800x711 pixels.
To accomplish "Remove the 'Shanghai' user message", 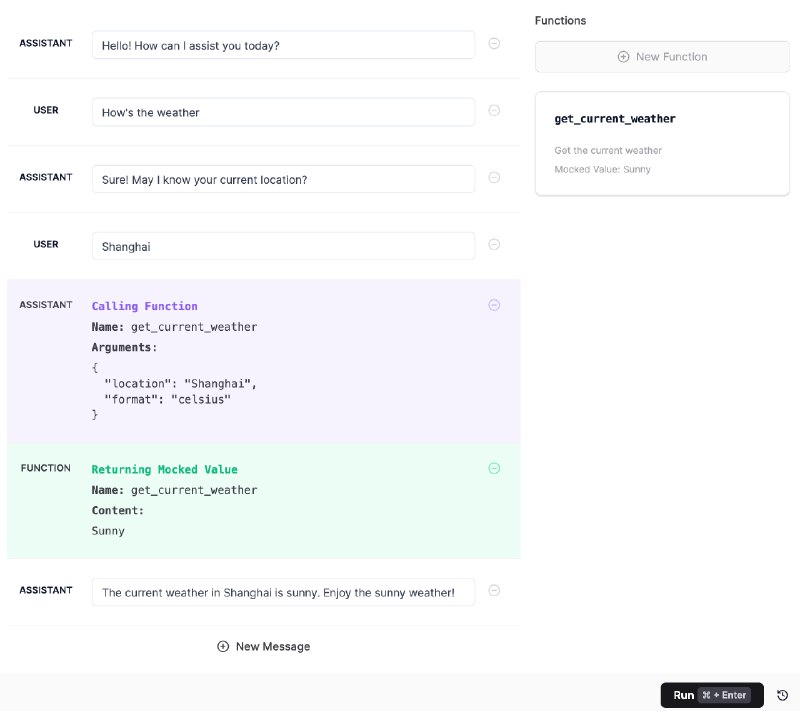I will point(494,245).
